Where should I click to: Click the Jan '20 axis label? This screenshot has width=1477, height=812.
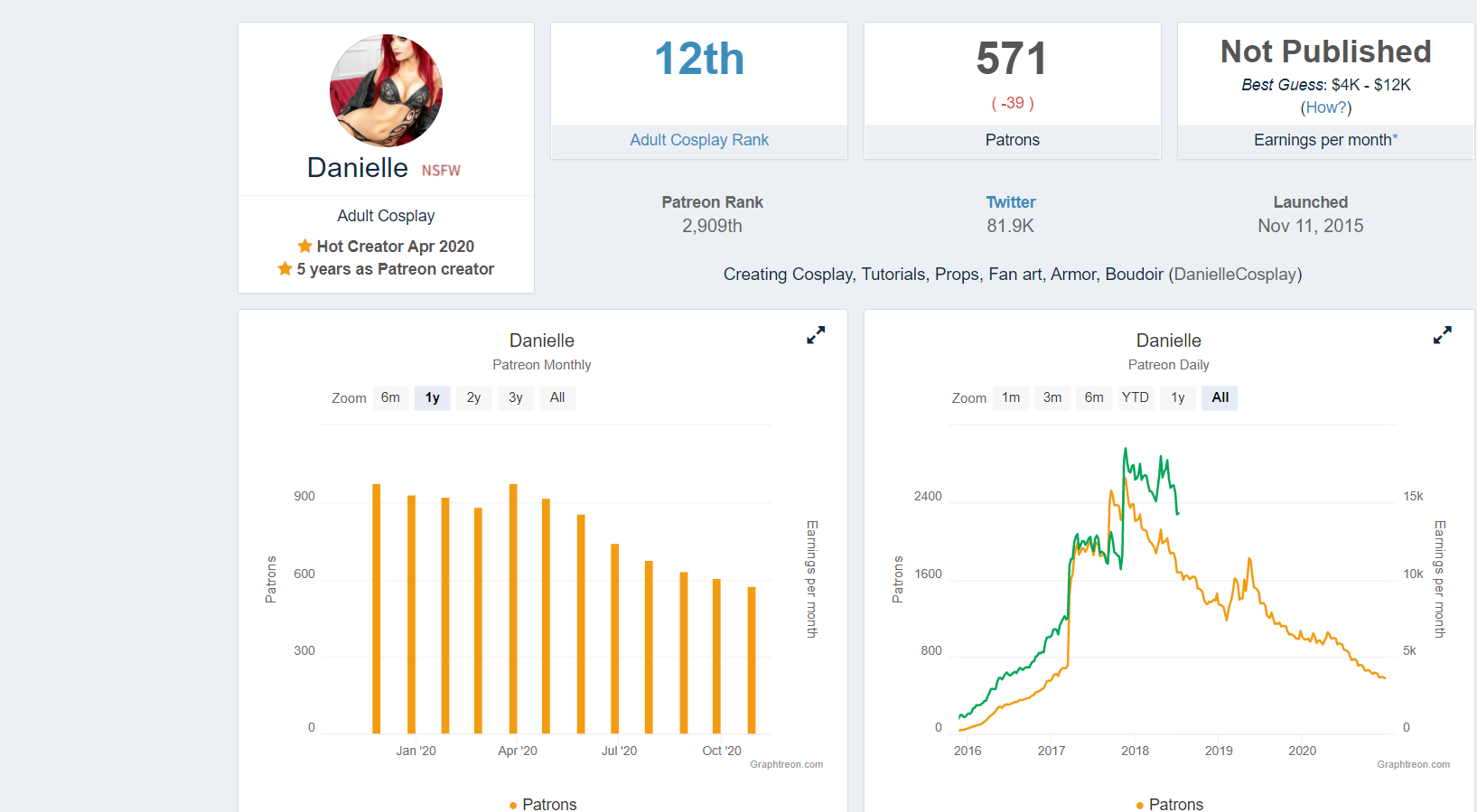(x=416, y=751)
